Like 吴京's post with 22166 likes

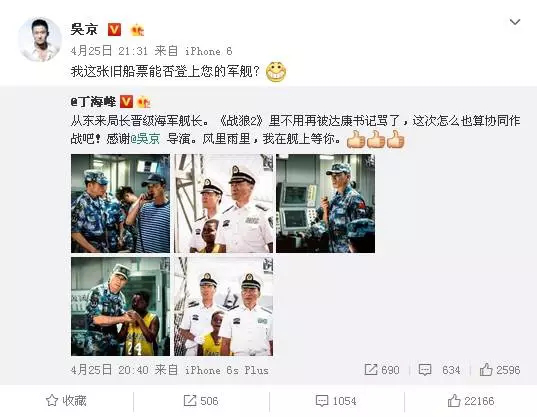click(x=471, y=401)
